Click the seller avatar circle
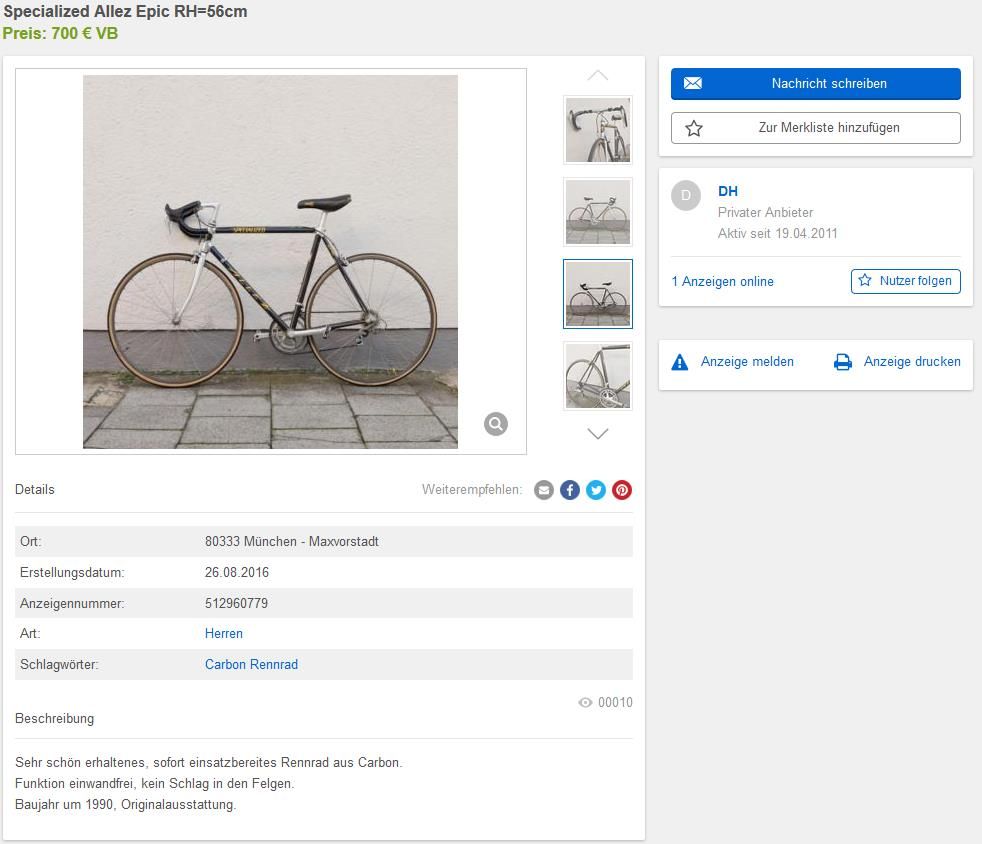The image size is (982, 844). [686, 196]
